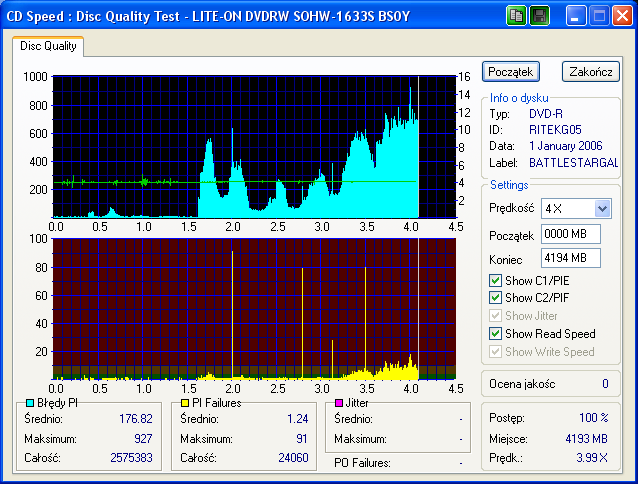Click the PI errors average 176.82
Screen dimensions: 638x484
click(x=136, y=419)
